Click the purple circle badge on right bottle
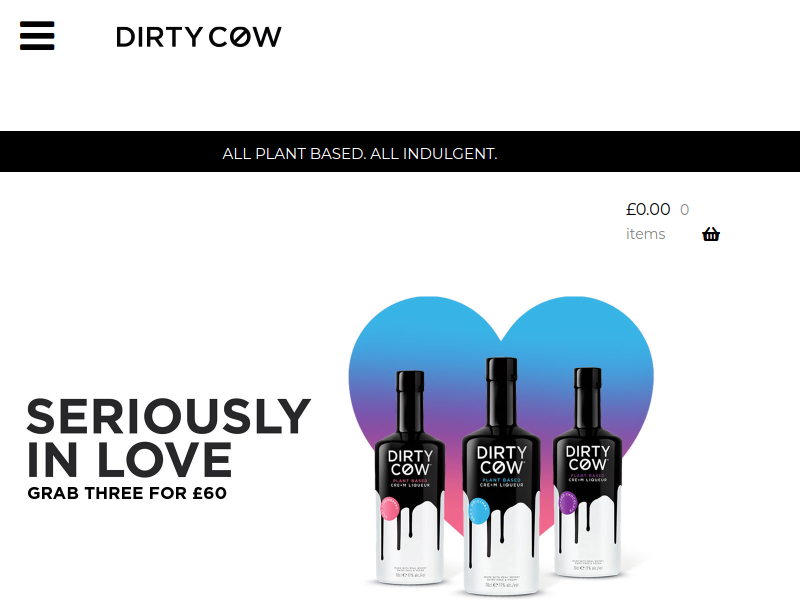This screenshot has width=800, height=600. coord(567,503)
